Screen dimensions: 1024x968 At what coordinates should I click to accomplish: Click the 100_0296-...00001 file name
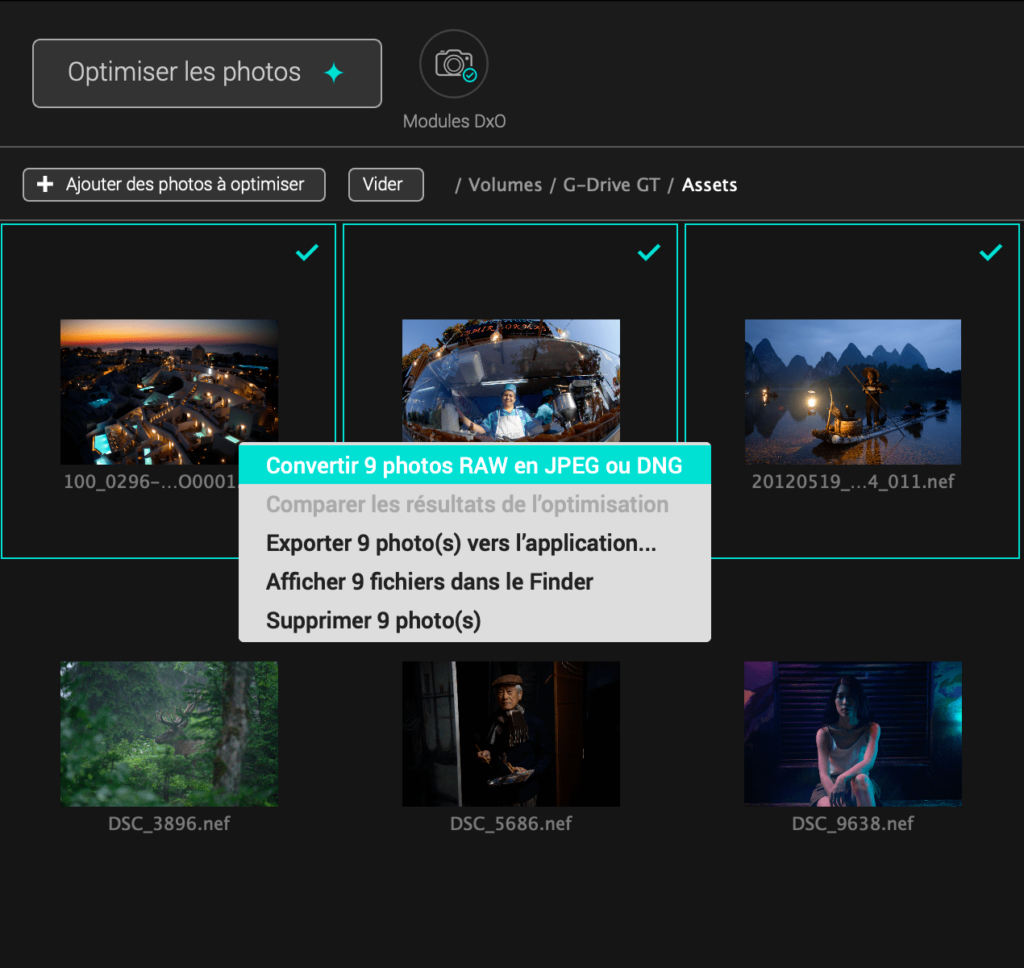(151, 481)
